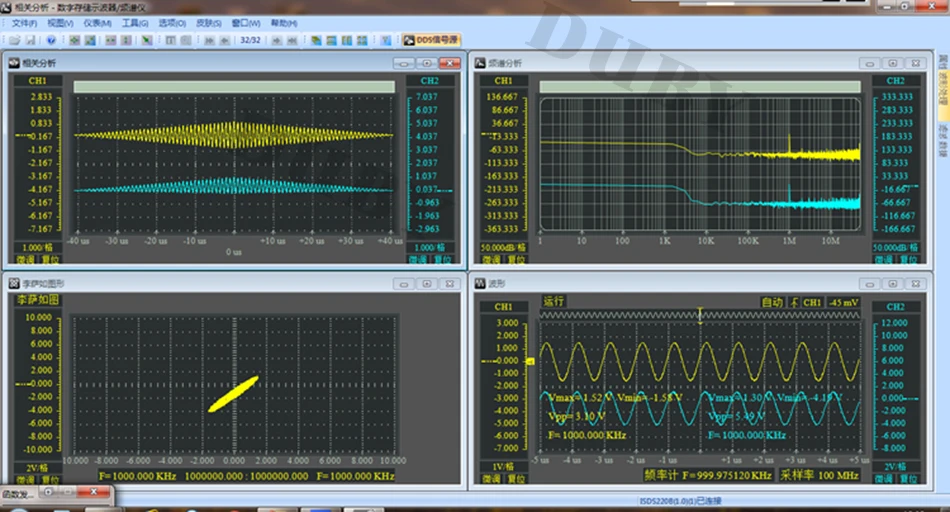Viewport: 950px width, 512px height.
Task: Go to previous frame icon left of 32/32
Action: [x=225, y=40]
